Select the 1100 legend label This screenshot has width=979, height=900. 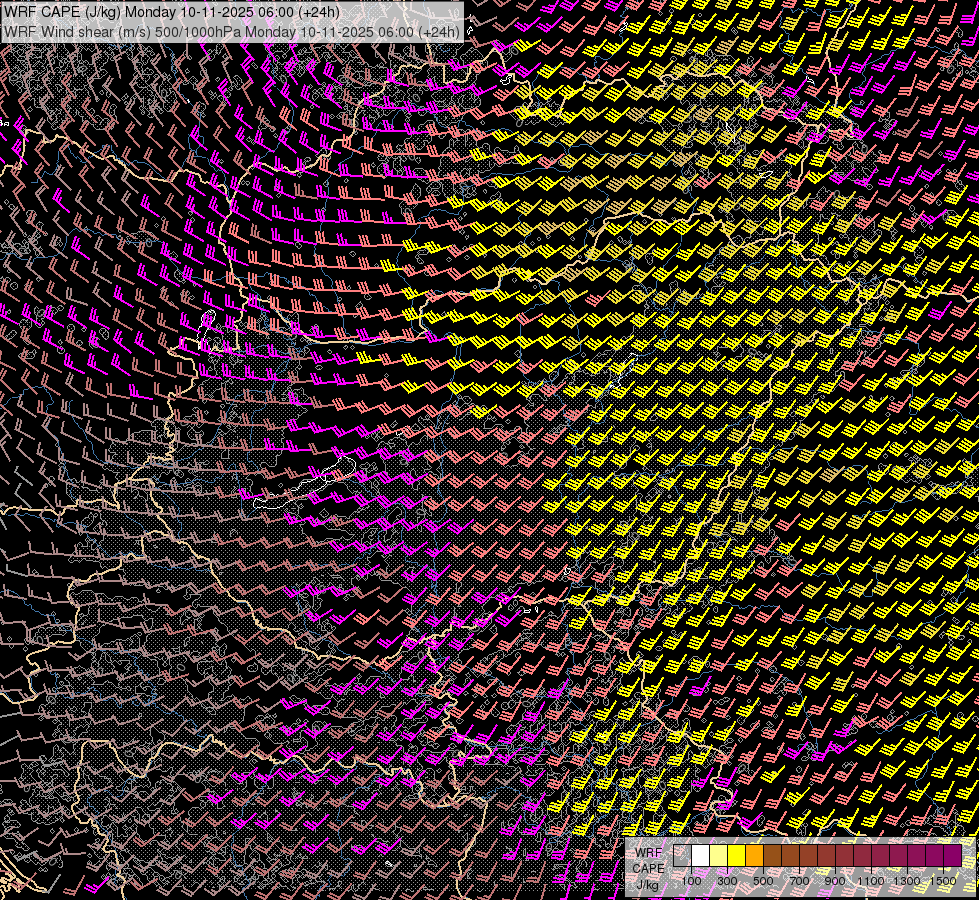pos(871,881)
